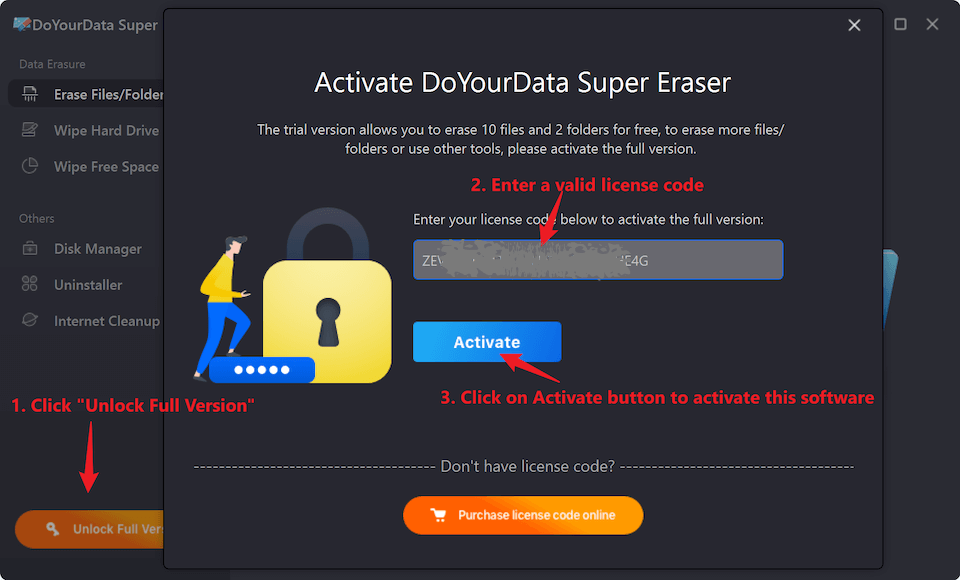Select the planet-shaped Internet Cleanup icon
This screenshot has height=580, width=960.
30,321
